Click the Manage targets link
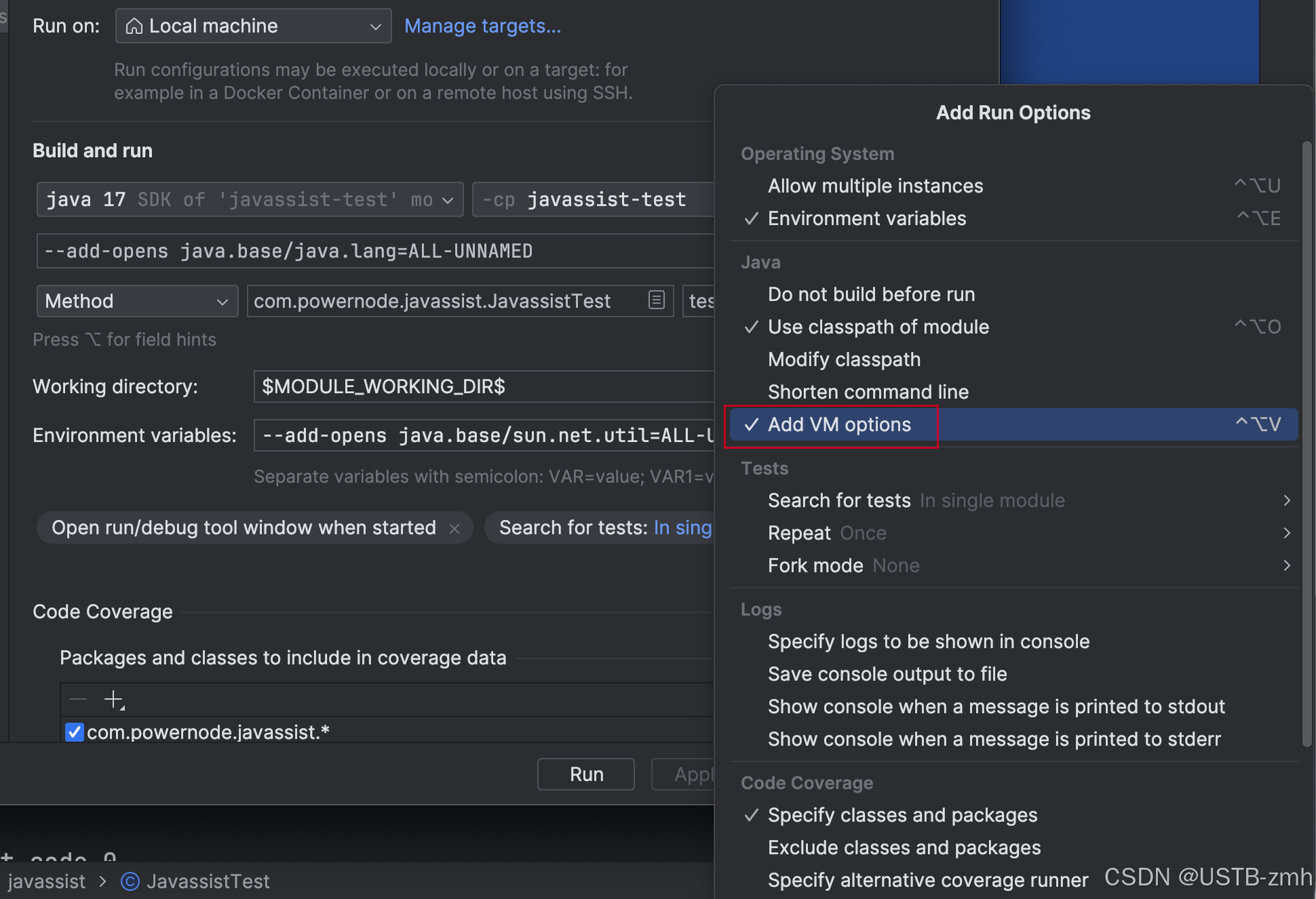The height and width of the screenshot is (899, 1316). [x=482, y=26]
